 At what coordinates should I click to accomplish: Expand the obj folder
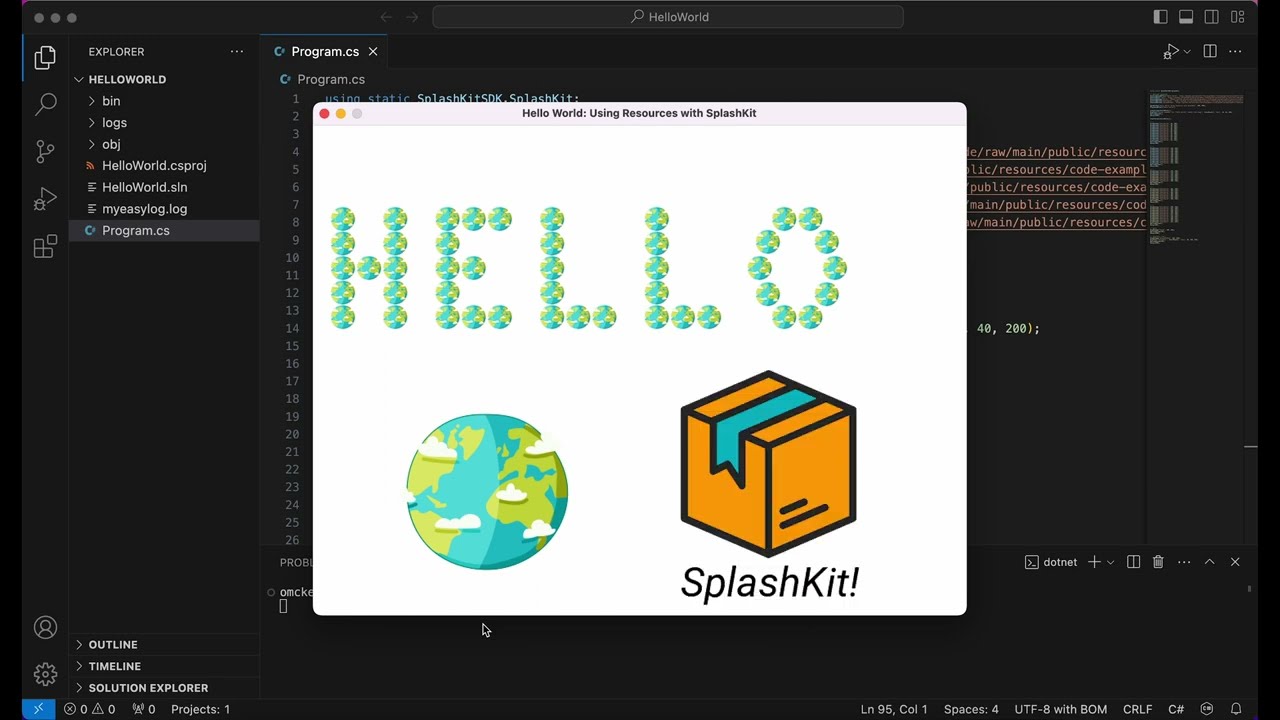[x=164, y=144]
